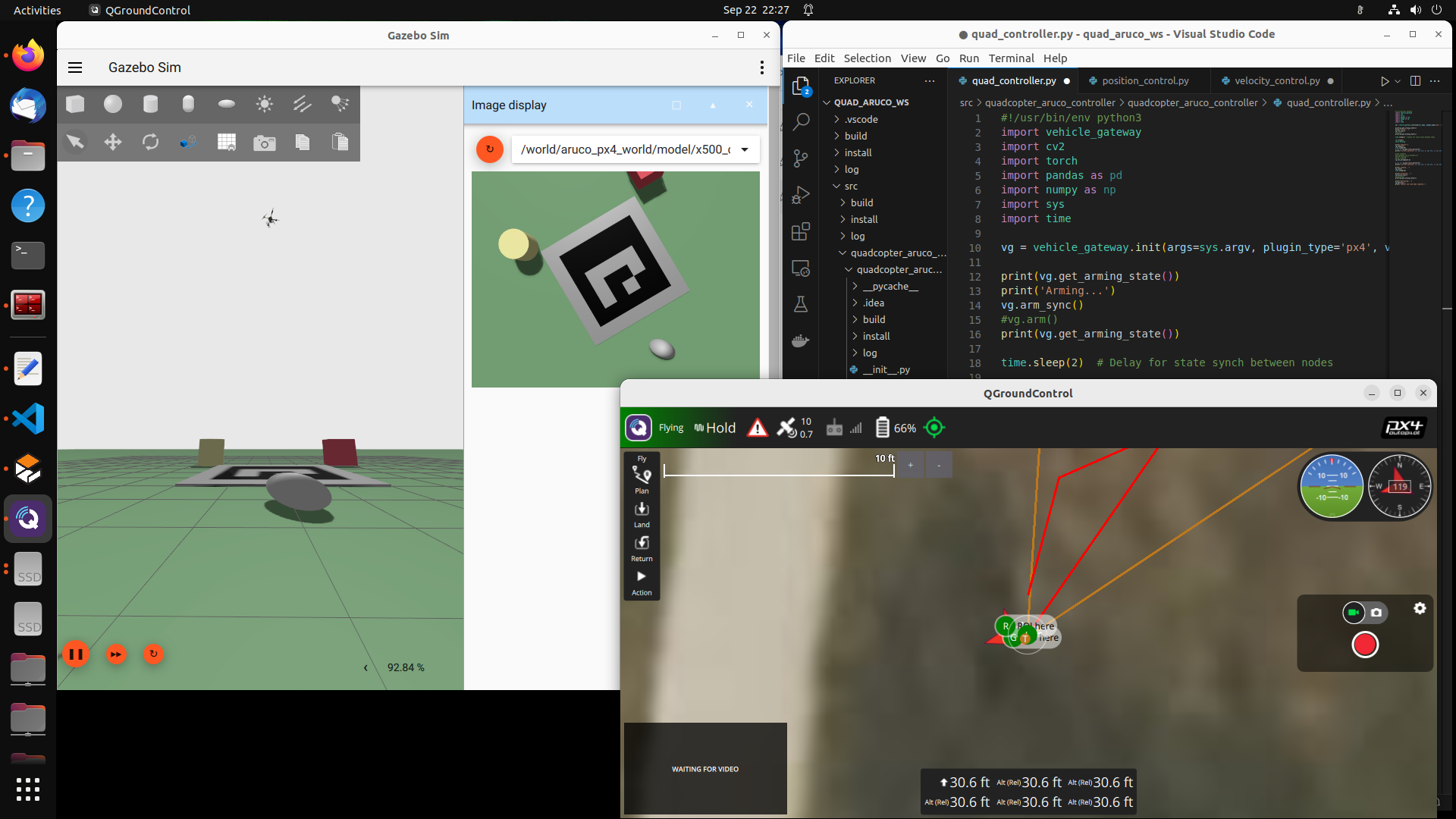Open the image topic dropdown
The image size is (1456, 819).
745,149
